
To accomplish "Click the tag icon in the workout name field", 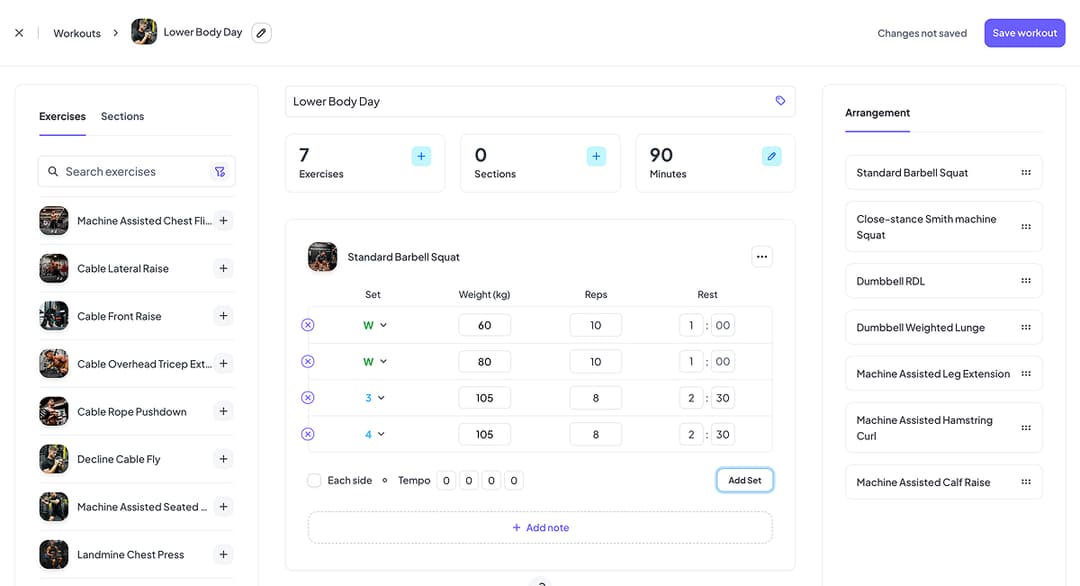I will tap(781, 100).
